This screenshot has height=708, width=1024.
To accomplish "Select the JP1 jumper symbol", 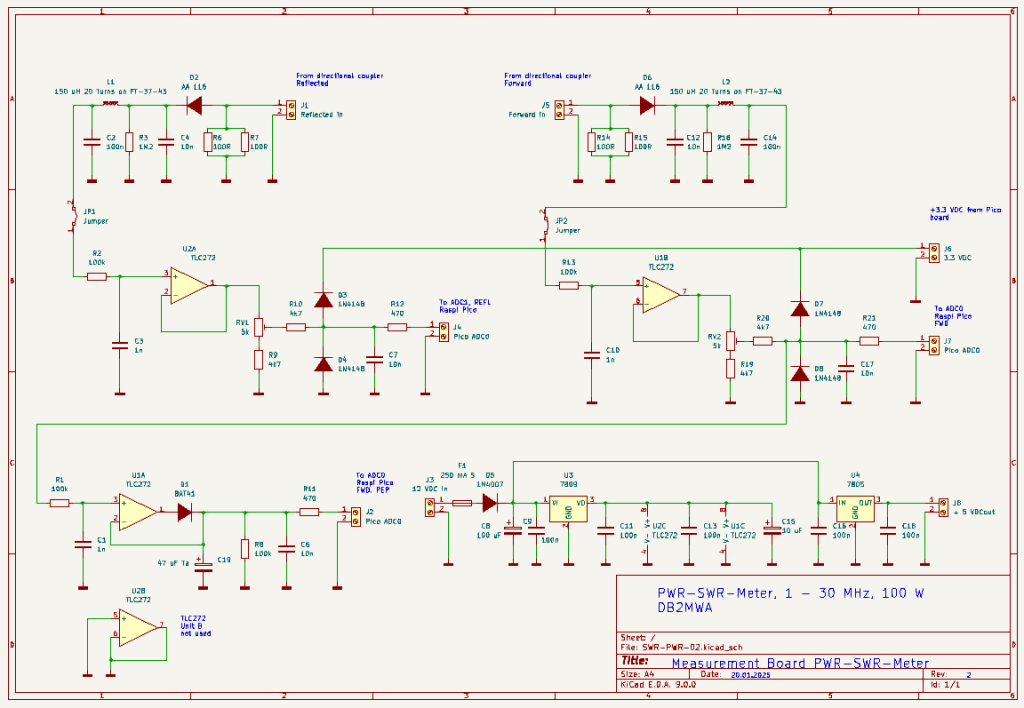I will tap(72, 217).
